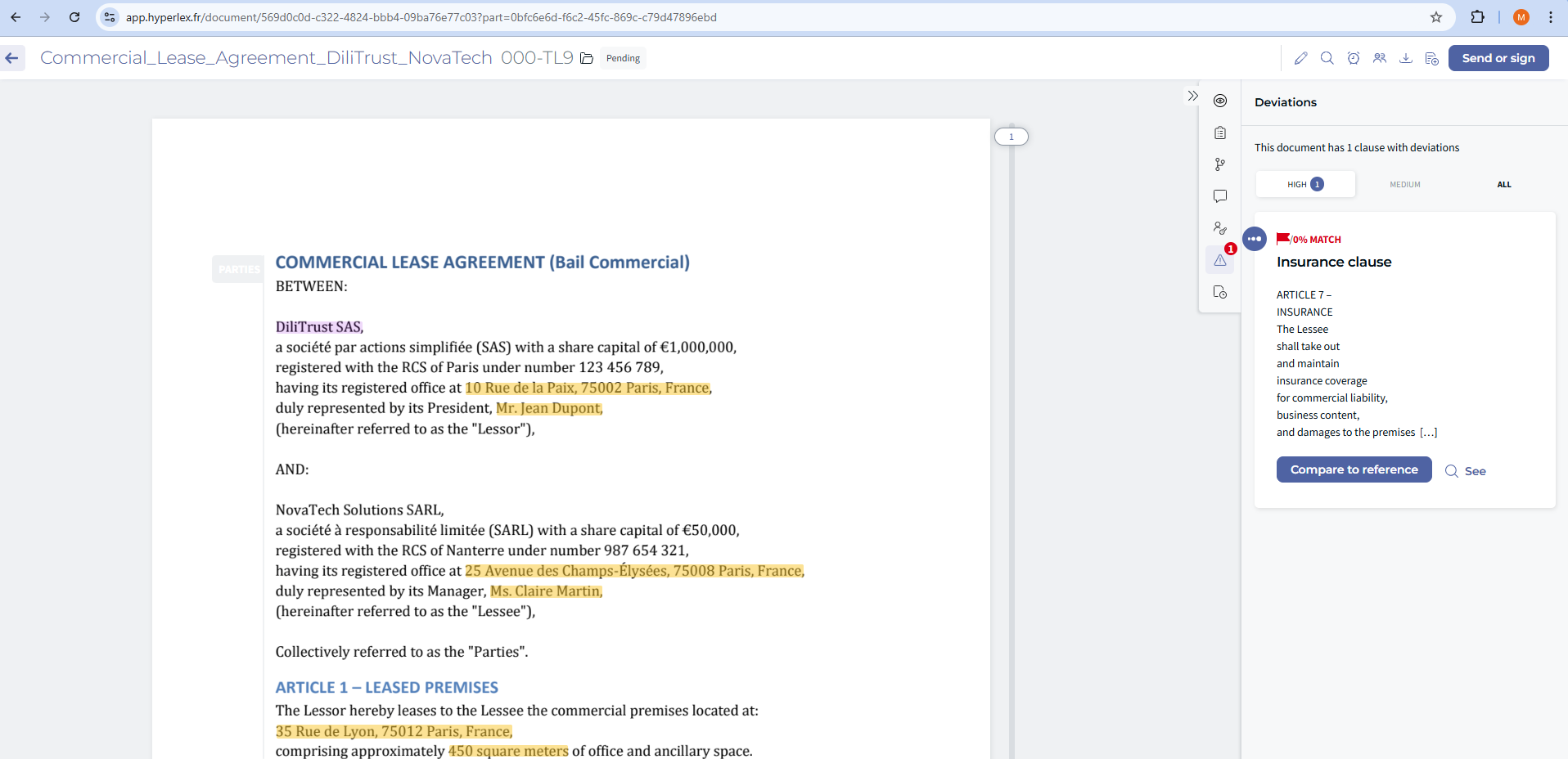1568x759 pixels.
Task: Switch to the ALL deviations tab
Action: pos(1504,184)
